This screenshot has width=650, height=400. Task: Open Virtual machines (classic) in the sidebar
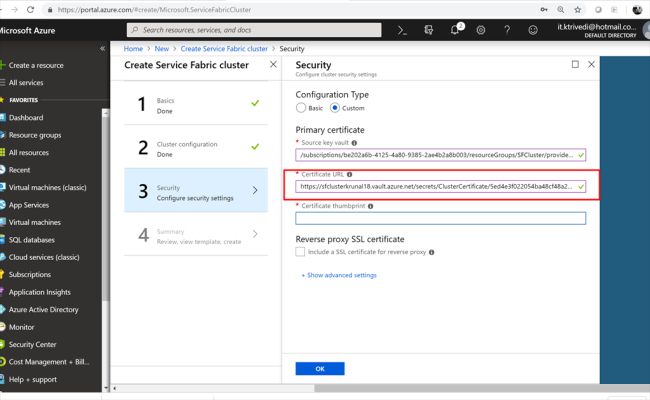point(47,187)
